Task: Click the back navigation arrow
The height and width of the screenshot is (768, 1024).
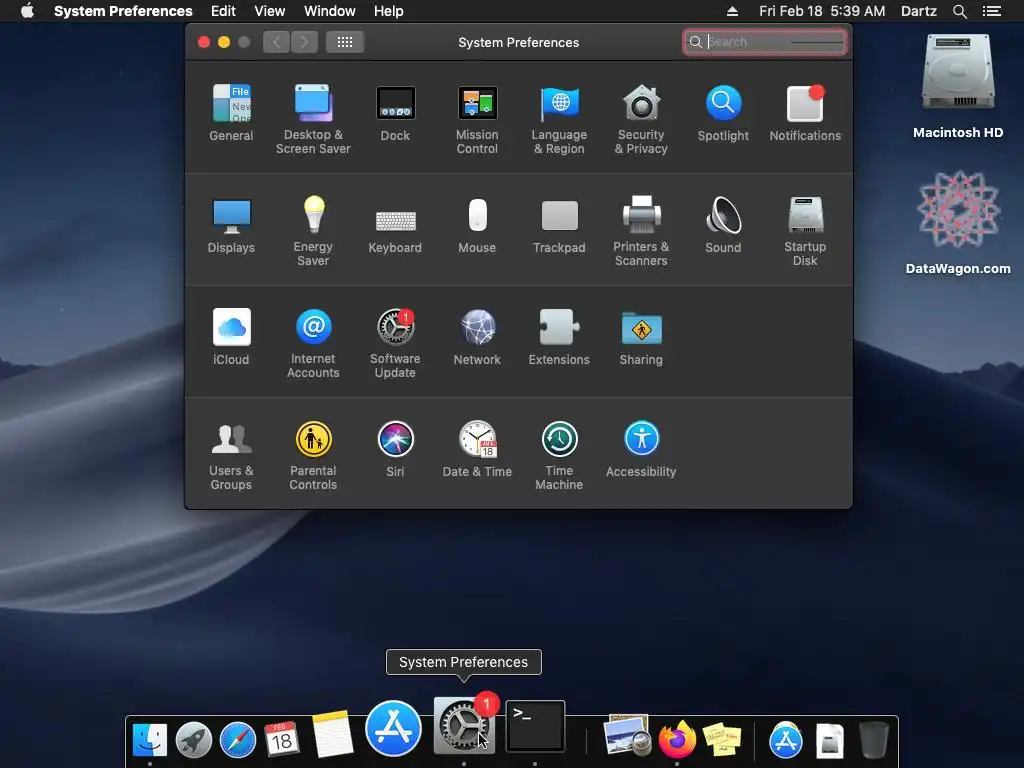Action: click(x=276, y=42)
